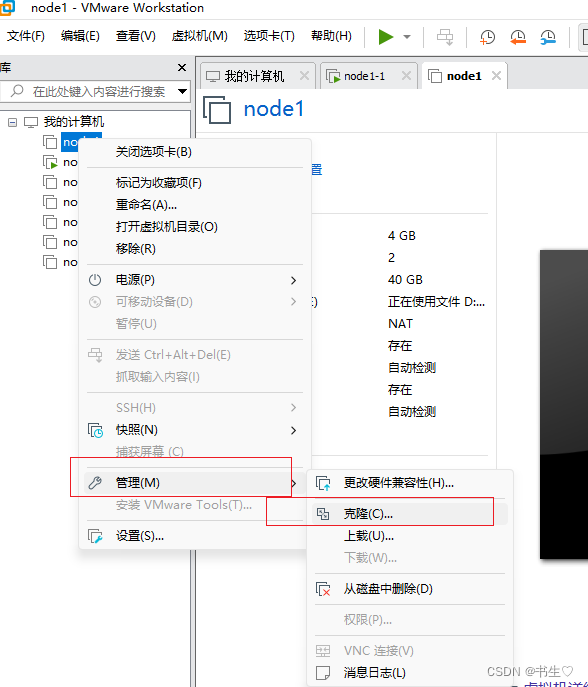Click the arrow next to 快照(N)
This screenshot has height=687, width=588.
click(x=294, y=430)
